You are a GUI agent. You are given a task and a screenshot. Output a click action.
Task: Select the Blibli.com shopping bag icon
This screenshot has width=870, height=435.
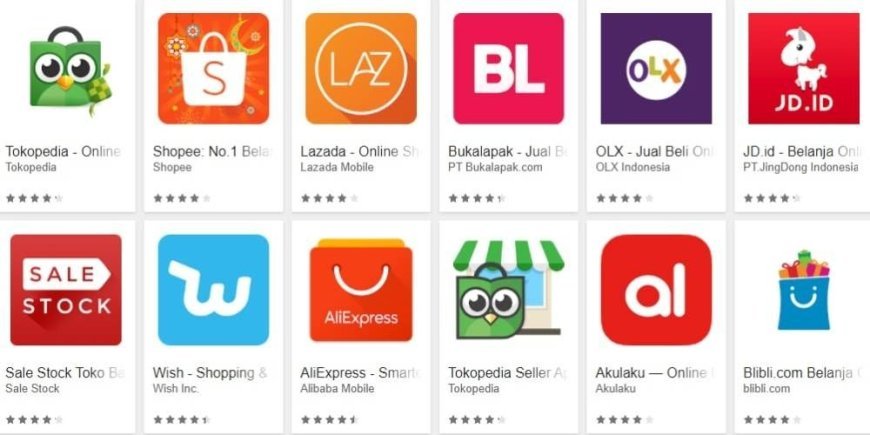coord(804,290)
